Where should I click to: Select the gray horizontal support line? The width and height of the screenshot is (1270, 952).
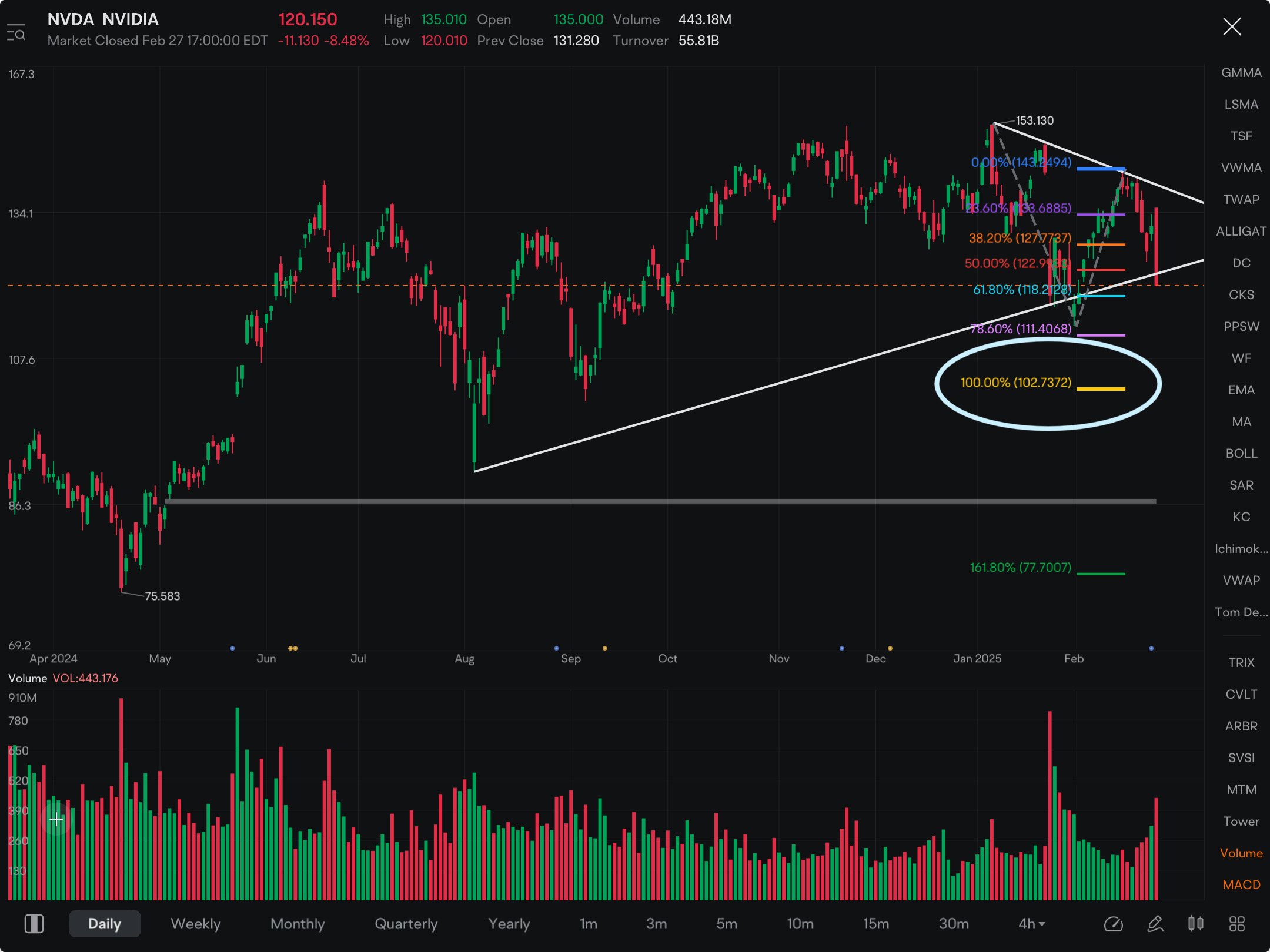661,501
